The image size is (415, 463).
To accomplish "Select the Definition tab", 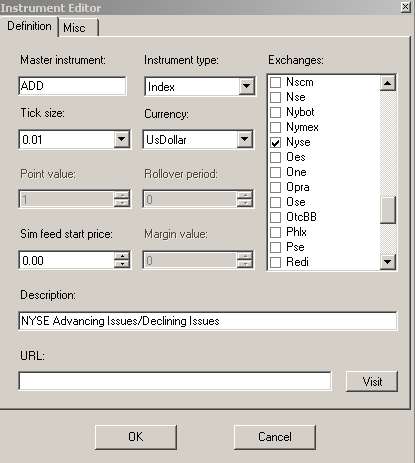I will click(x=29, y=26).
